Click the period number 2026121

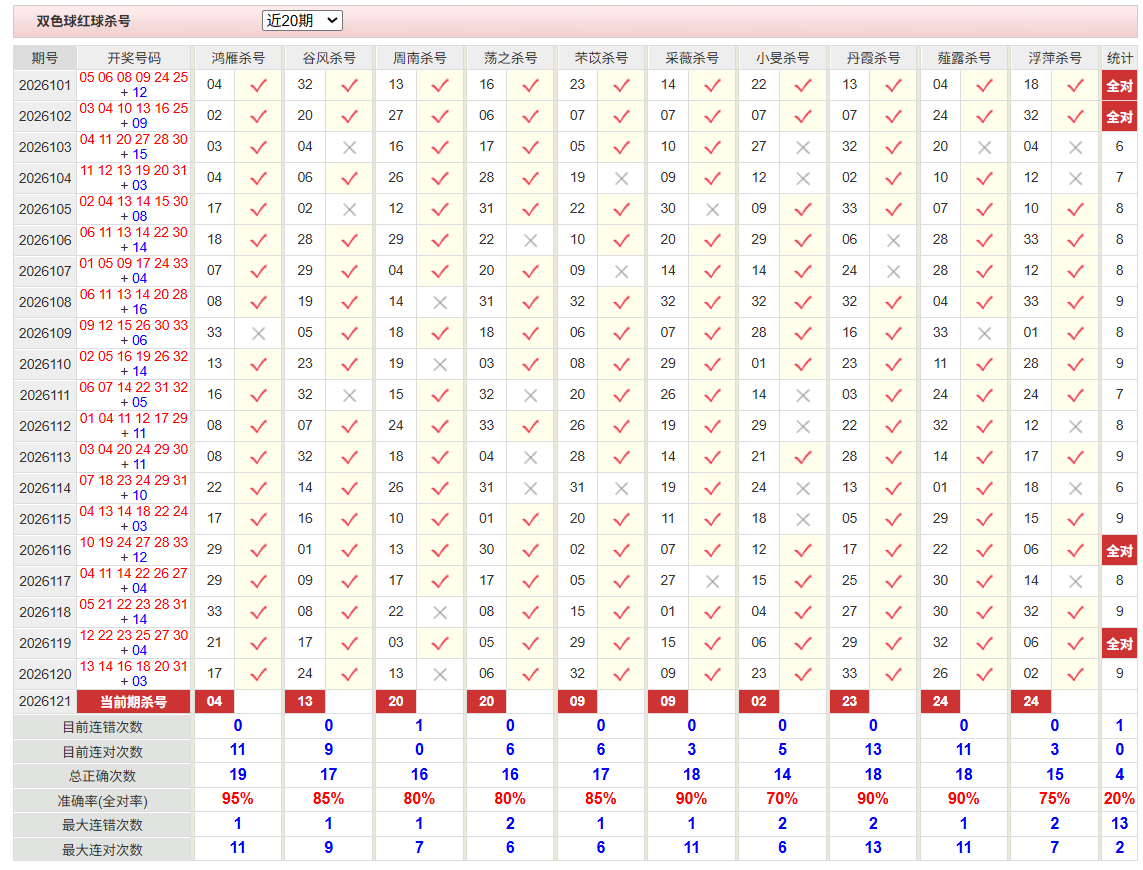click(x=44, y=702)
